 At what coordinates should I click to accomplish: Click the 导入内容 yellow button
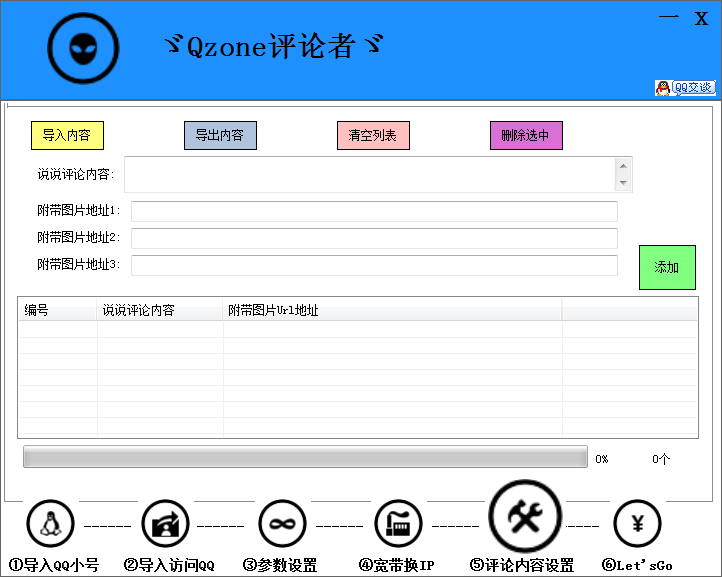pos(67,135)
